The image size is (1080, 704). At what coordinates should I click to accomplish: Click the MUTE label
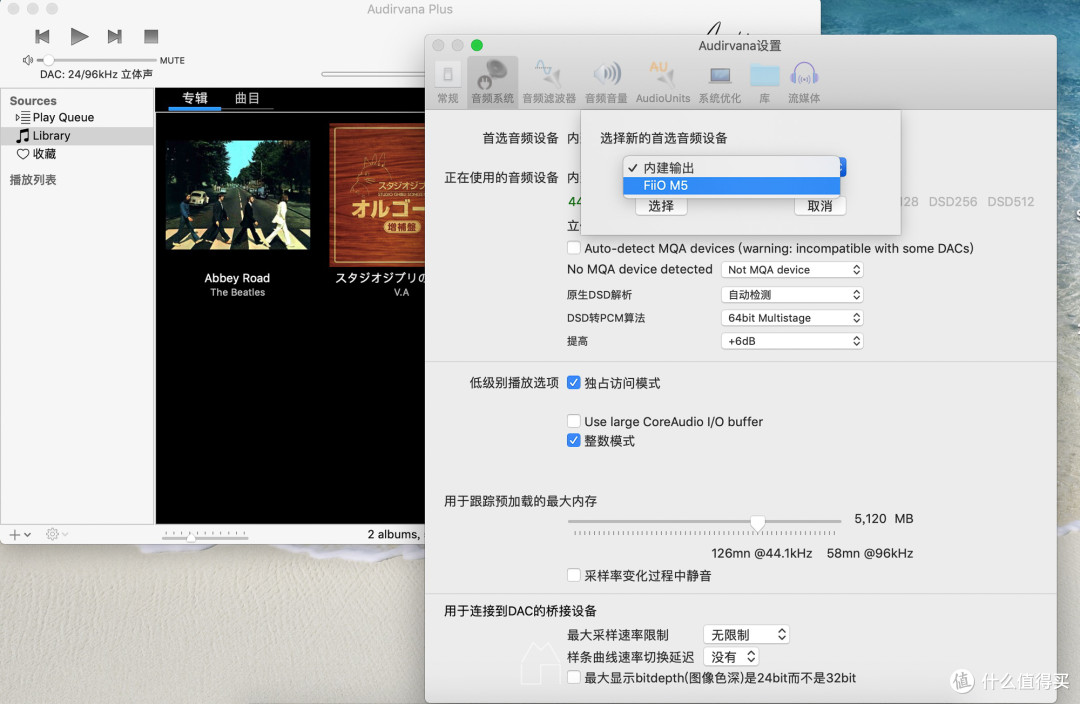[x=172, y=61]
